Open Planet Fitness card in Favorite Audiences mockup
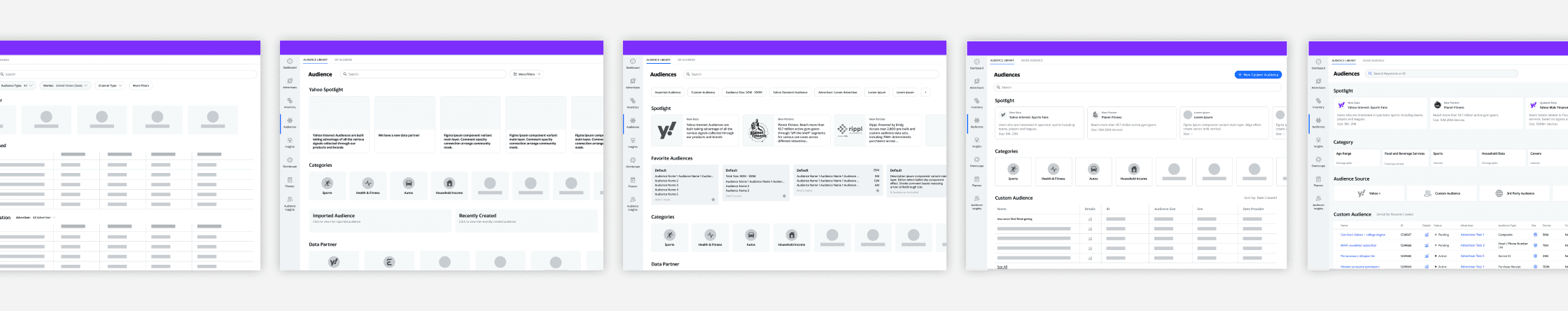1568x311 pixels. 786,130
